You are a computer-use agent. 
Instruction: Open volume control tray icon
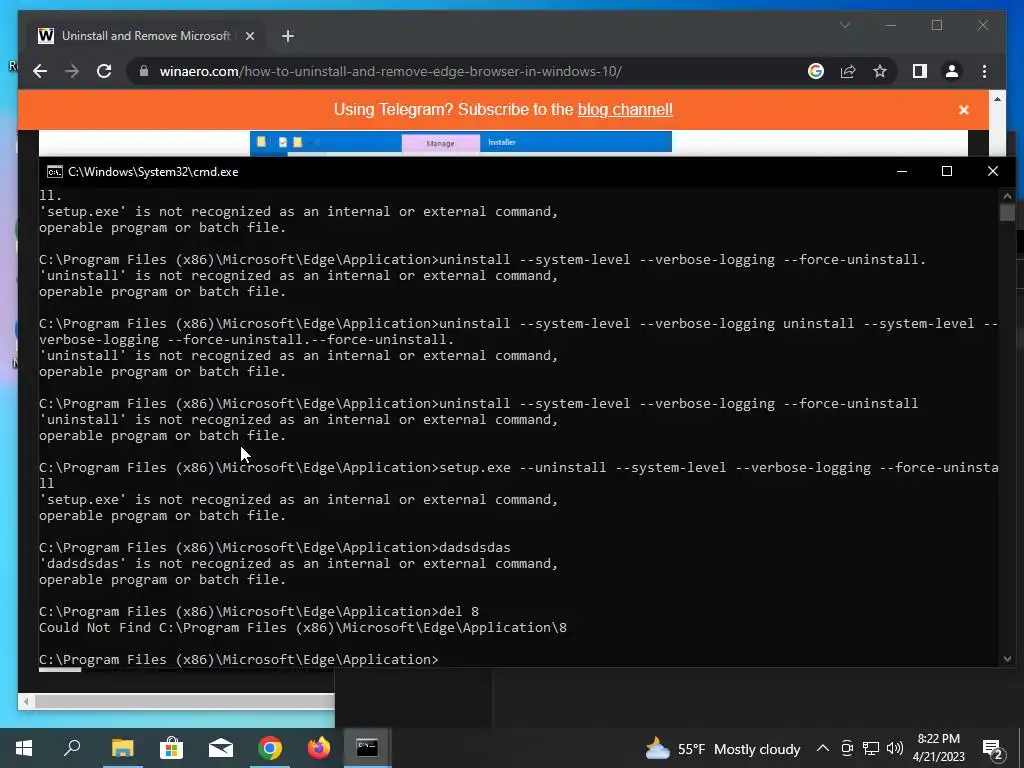tap(895, 748)
